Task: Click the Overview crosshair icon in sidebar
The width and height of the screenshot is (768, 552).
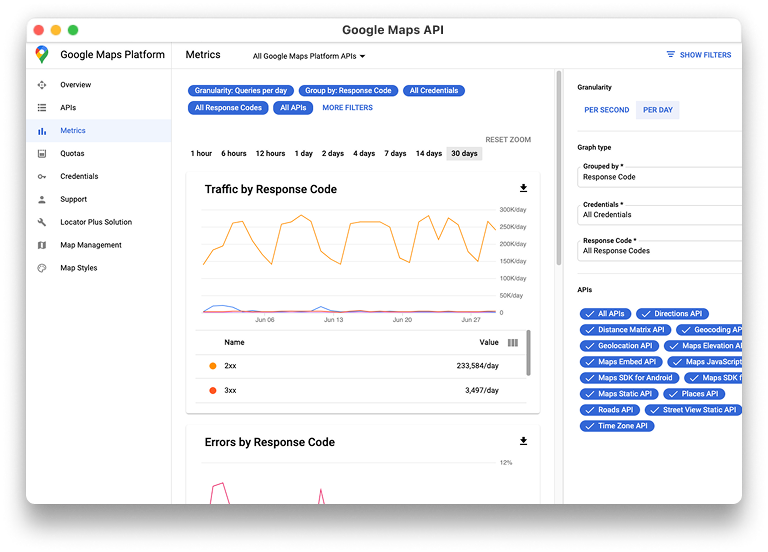Action: coord(42,85)
